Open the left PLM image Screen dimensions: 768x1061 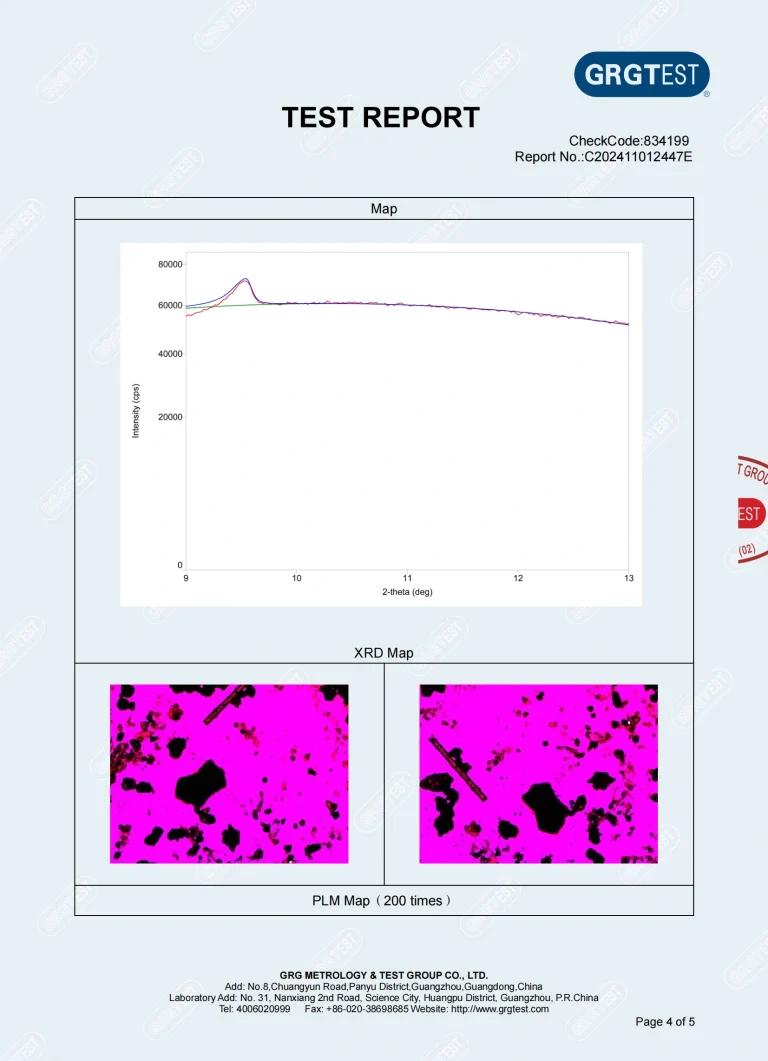click(x=229, y=773)
